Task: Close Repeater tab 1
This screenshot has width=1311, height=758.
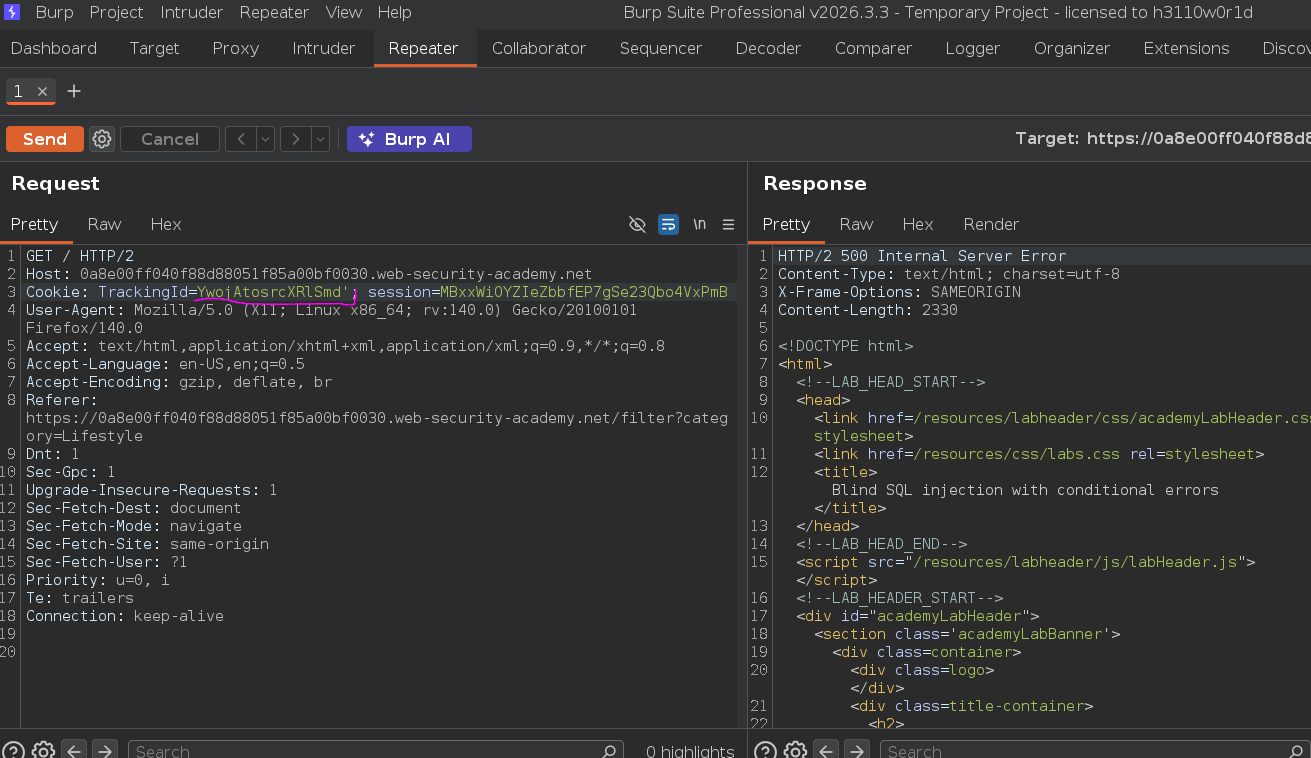Action: 42,91
